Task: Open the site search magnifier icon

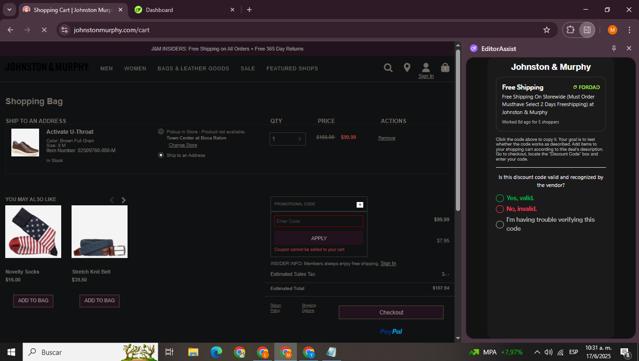Action: click(388, 68)
